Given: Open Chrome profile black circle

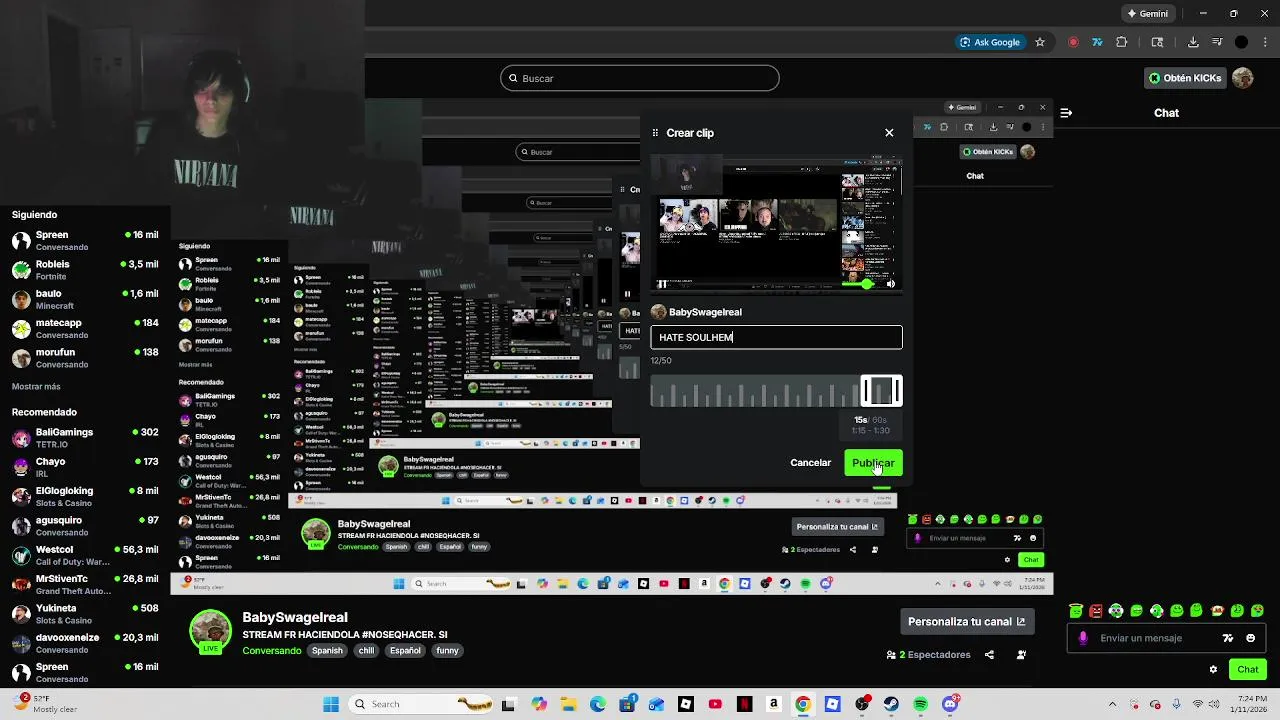Looking at the screenshot, I should (1241, 42).
